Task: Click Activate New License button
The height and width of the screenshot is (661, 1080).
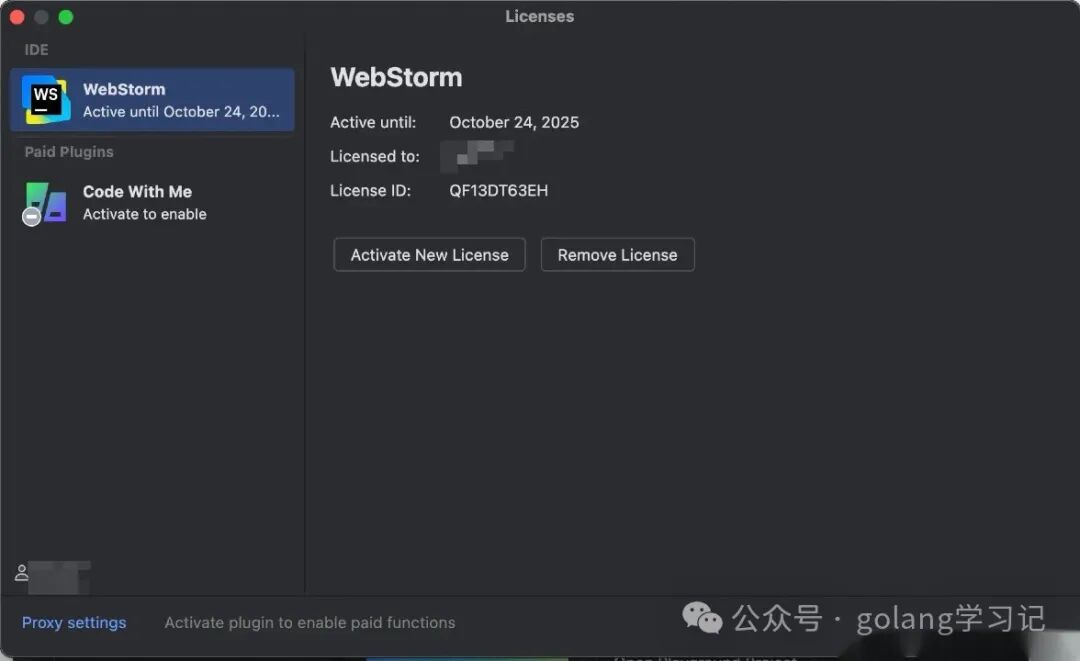Action: click(429, 255)
